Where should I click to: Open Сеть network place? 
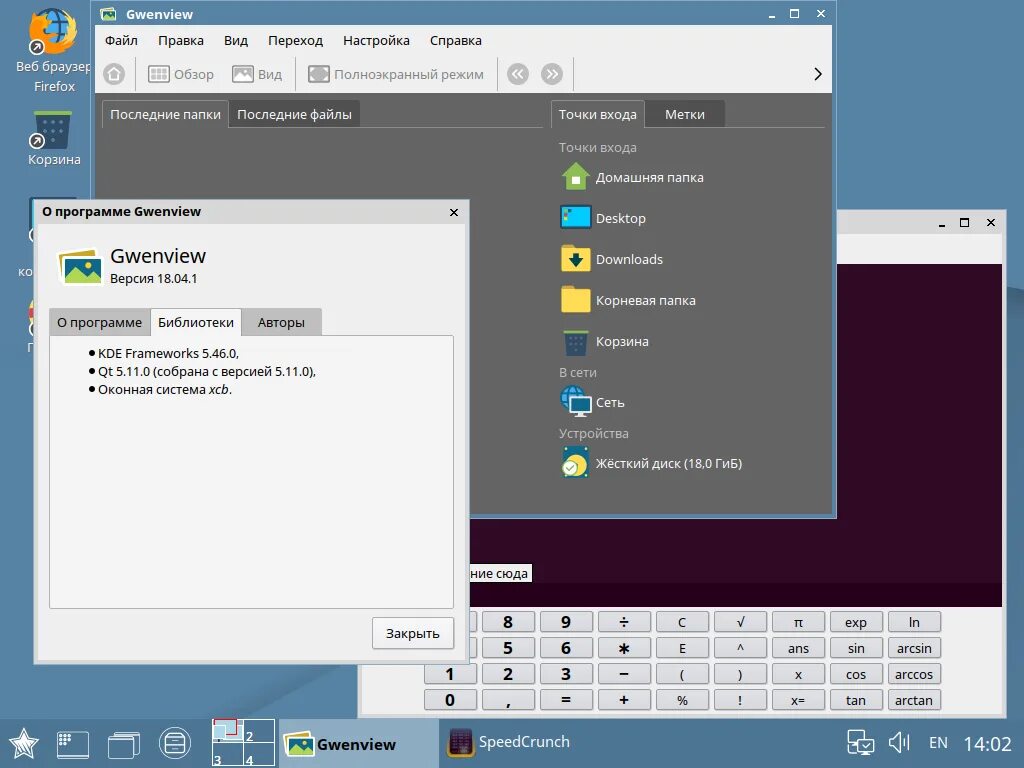tap(592, 402)
